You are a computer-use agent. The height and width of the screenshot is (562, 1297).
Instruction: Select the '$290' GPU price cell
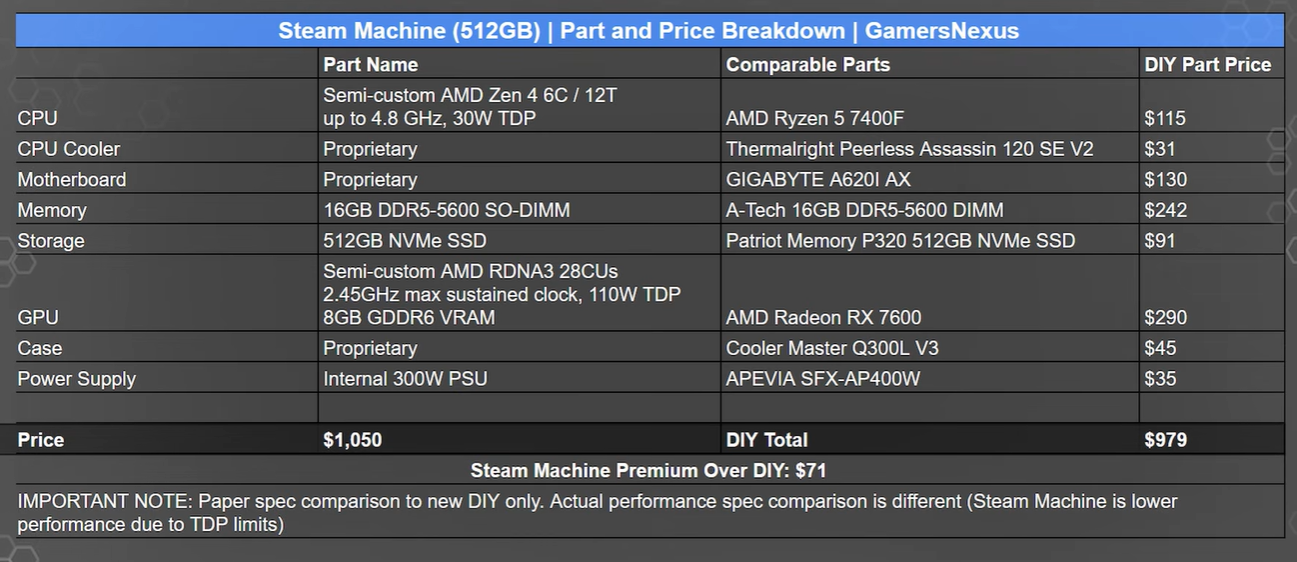click(x=1166, y=317)
